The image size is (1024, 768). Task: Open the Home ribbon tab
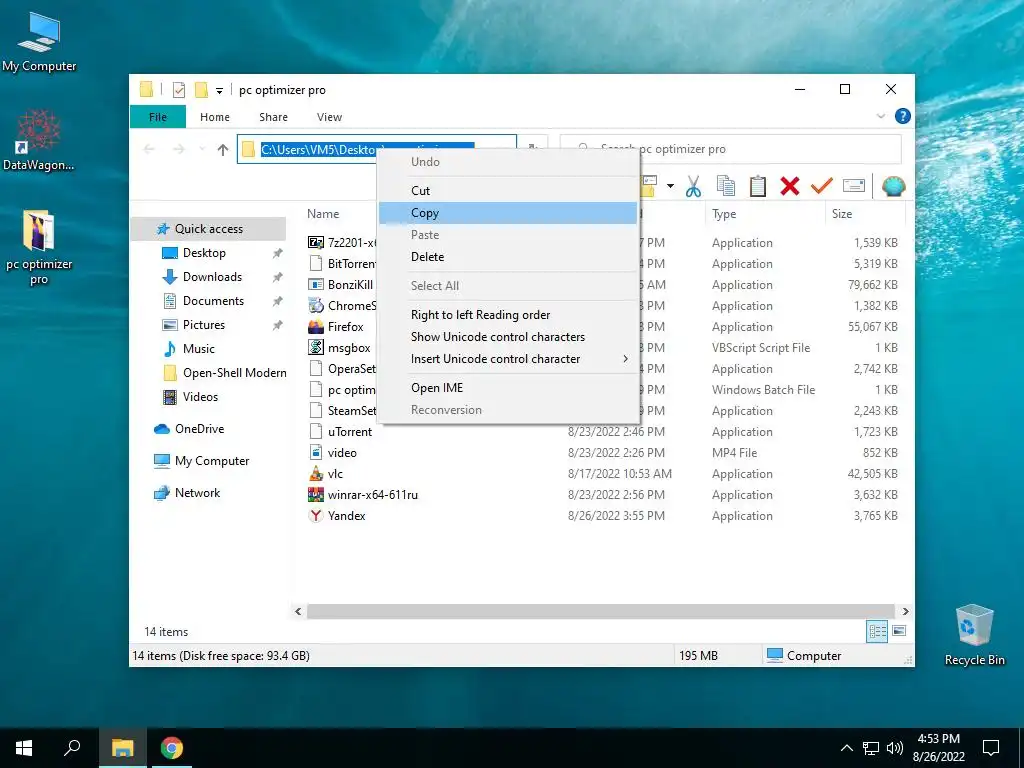[215, 117]
